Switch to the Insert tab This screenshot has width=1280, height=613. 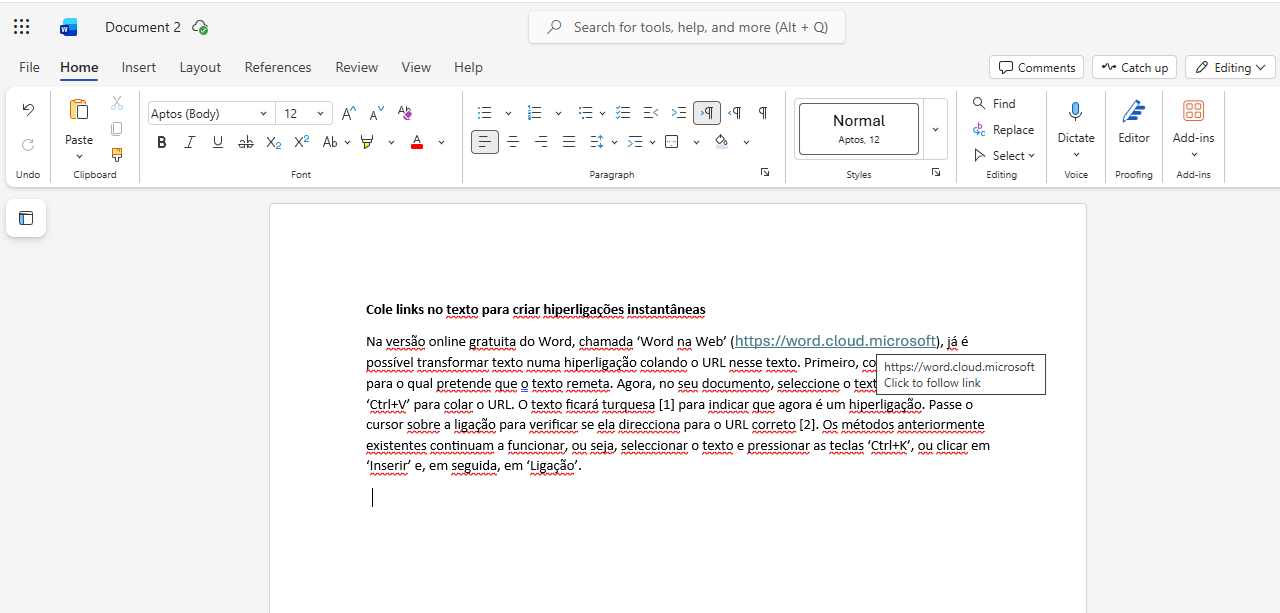(139, 67)
